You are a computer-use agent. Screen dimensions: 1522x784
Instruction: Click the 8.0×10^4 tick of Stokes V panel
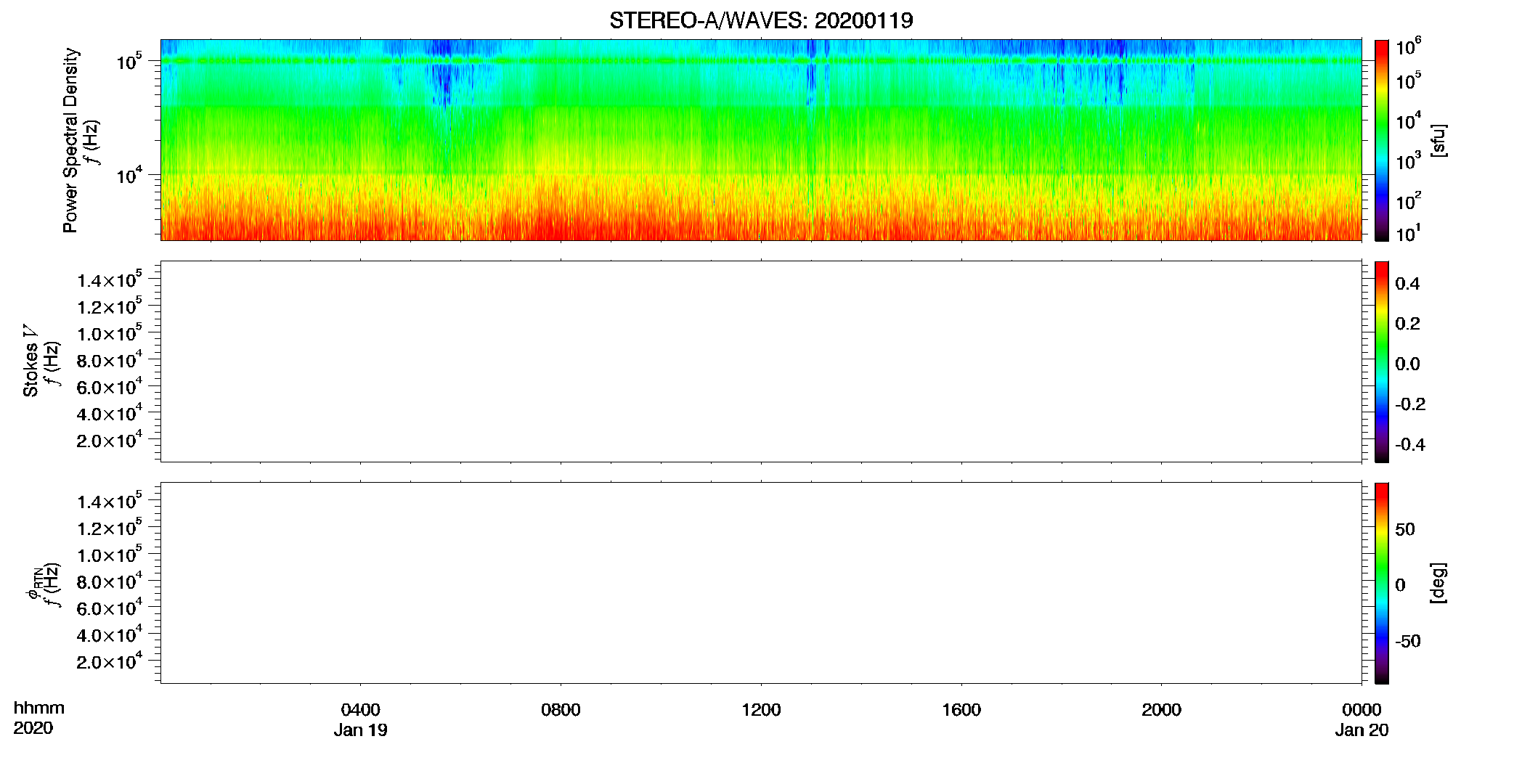click(x=109, y=359)
